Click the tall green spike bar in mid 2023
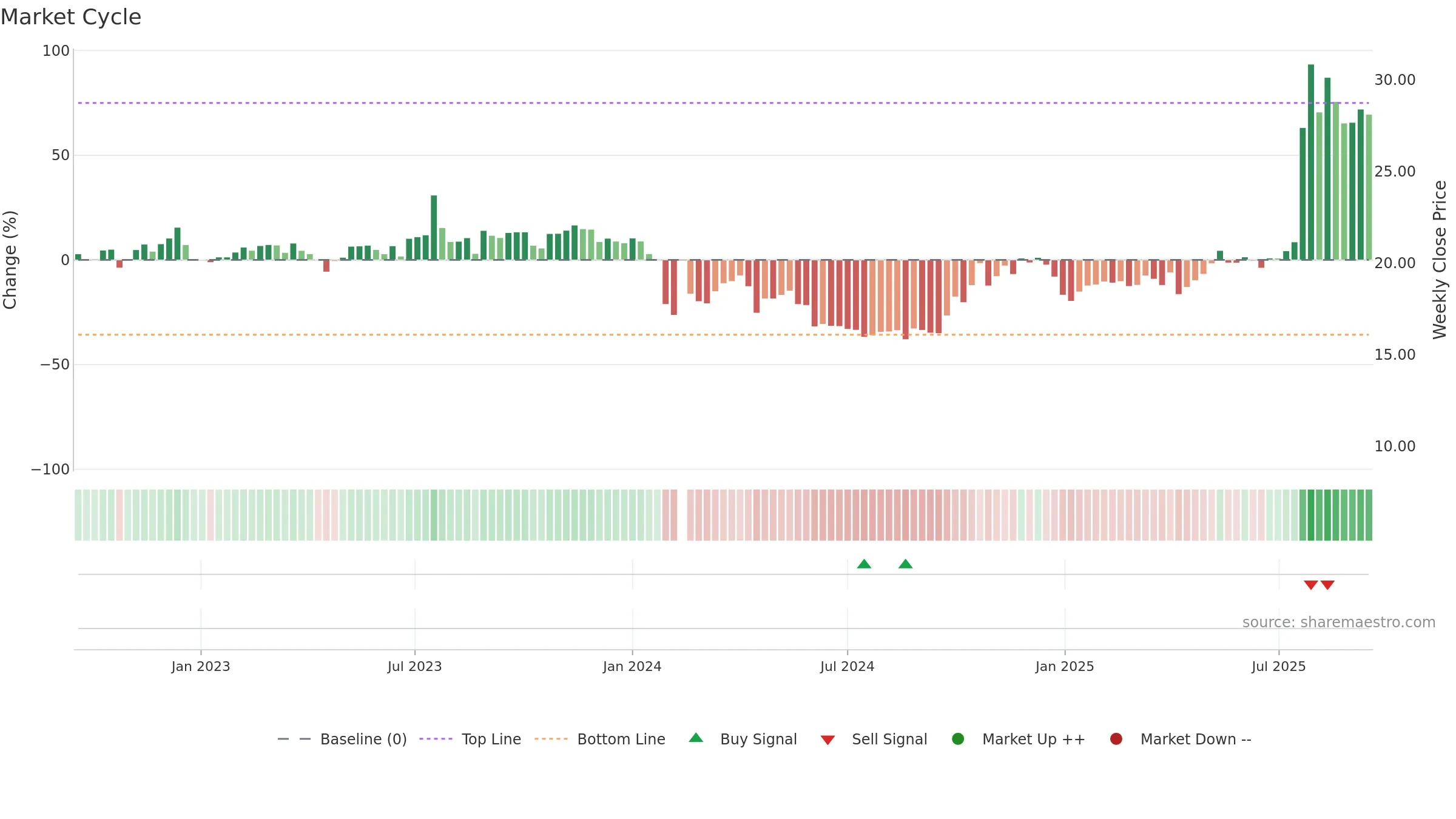 tap(434, 227)
